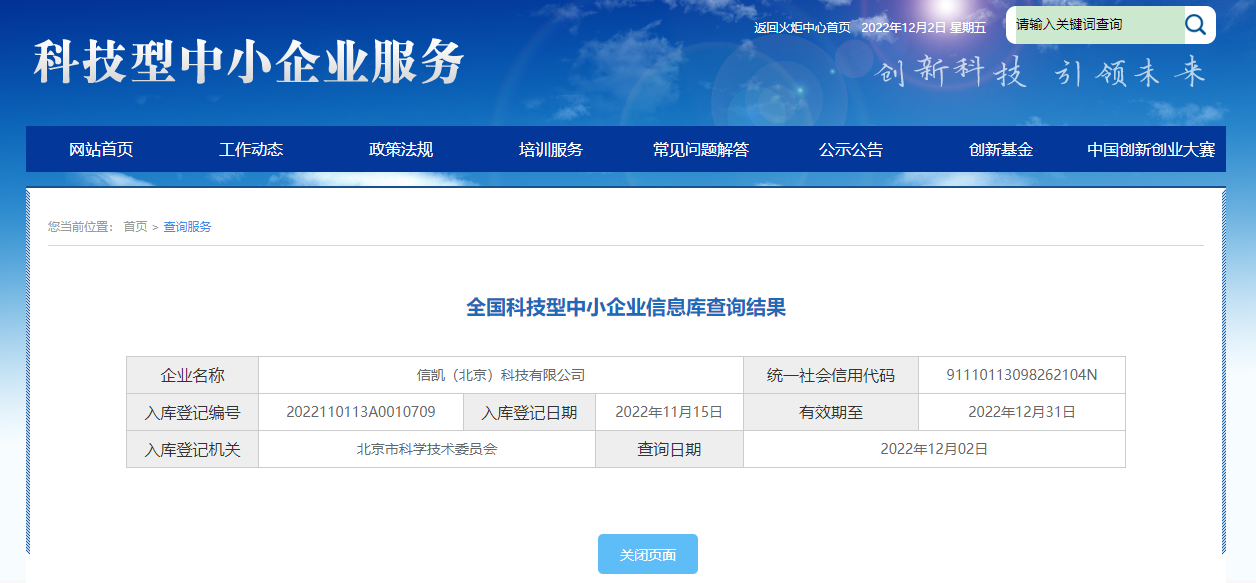Click the 查询日期 label cell
Viewport: 1256px width, 583px height.
670,449
